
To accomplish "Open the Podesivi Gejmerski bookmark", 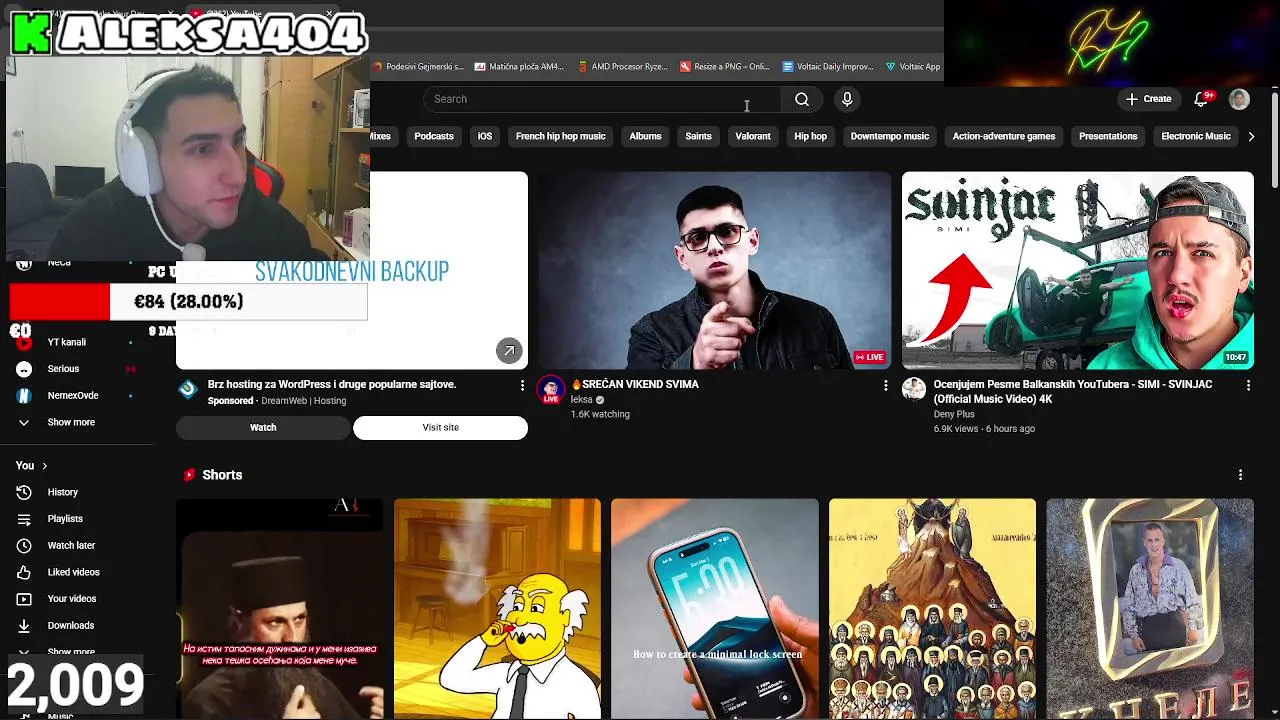I will [x=418, y=66].
